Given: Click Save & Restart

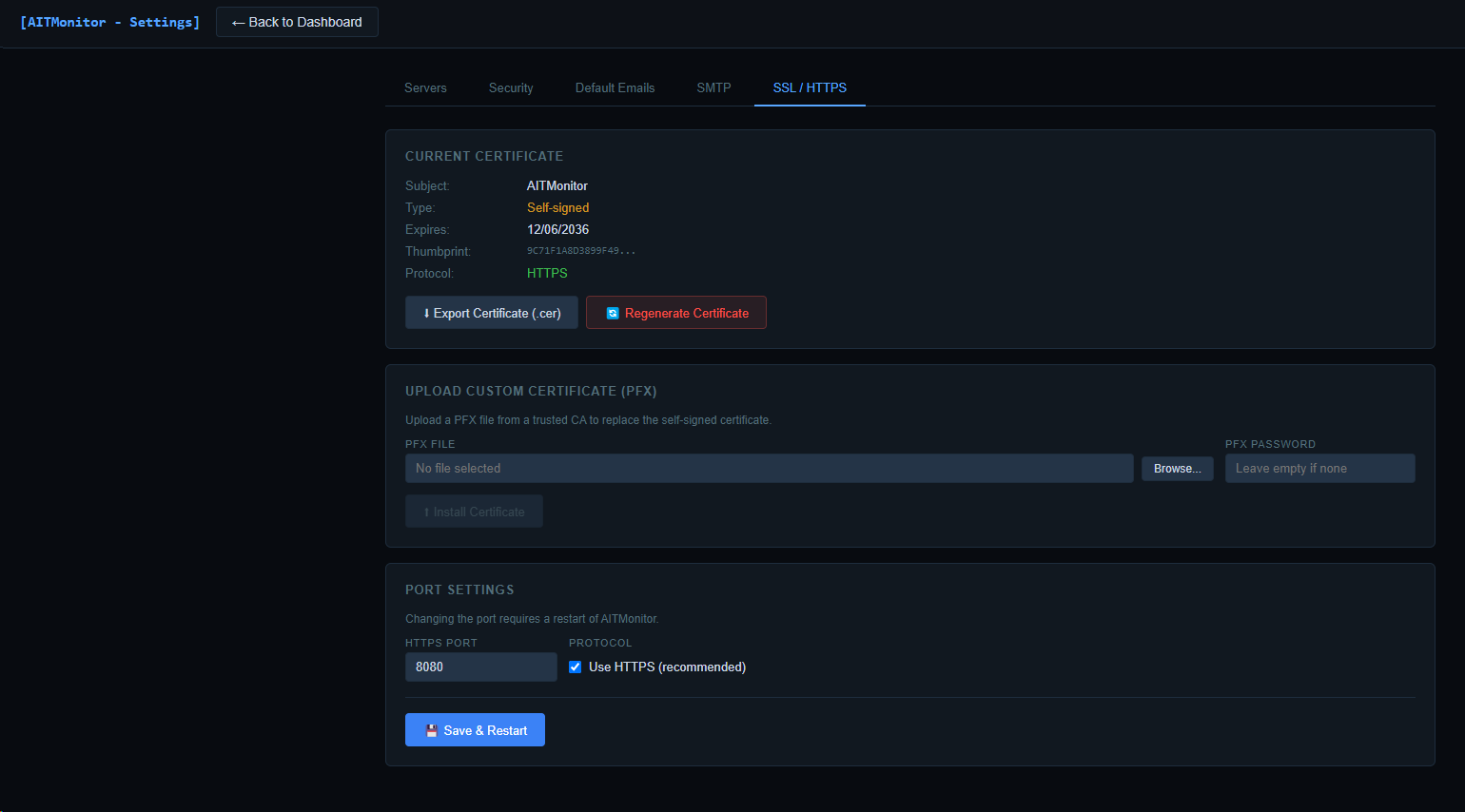Looking at the screenshot, I should [475, 730].
